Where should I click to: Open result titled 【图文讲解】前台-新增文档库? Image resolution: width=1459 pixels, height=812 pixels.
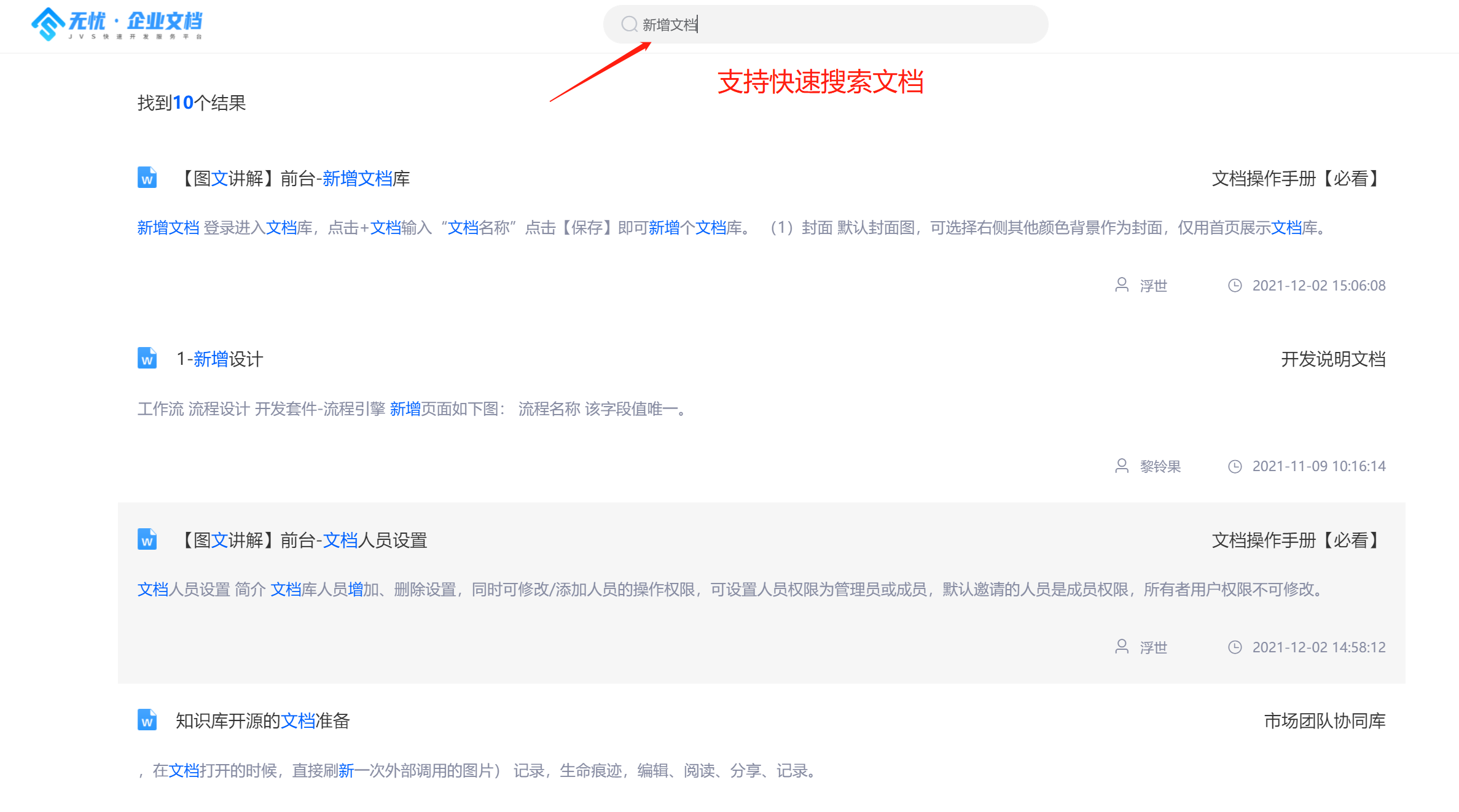pyautogui.click(x=293, y=179)
